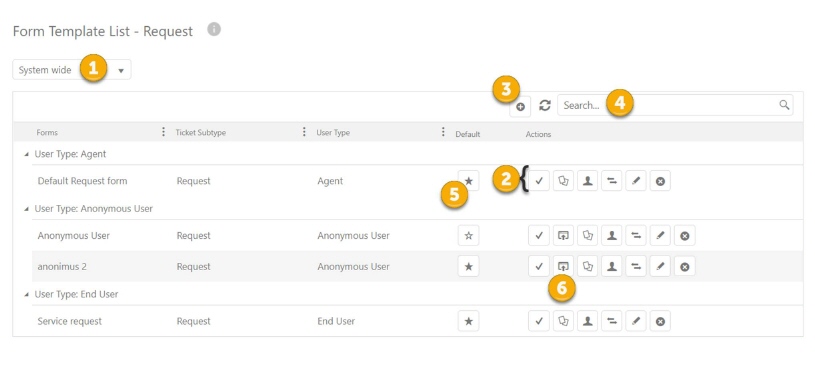
Task: Copy the Anonymous User form
Action: click(x=587, y=235)
